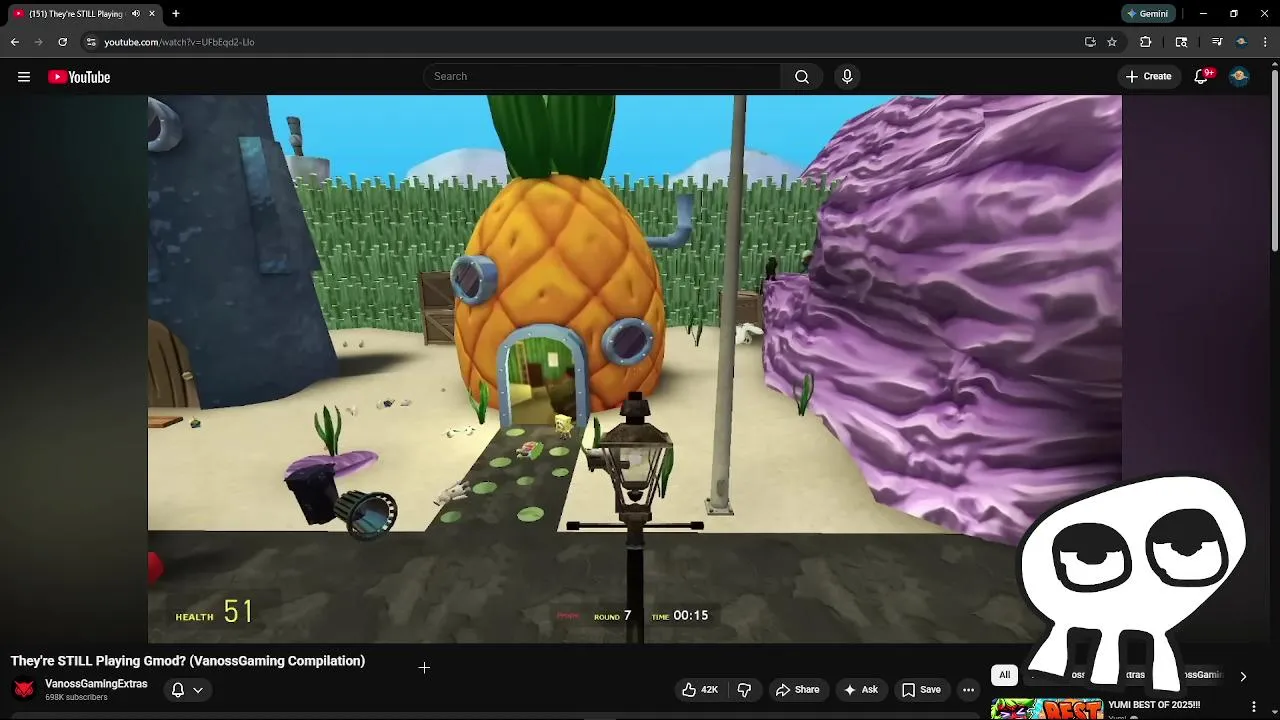Open the YUMI BEST OF 2025 thumbnail
This screenshot has width=1280, height=720.
click(x=1047, y=708)
